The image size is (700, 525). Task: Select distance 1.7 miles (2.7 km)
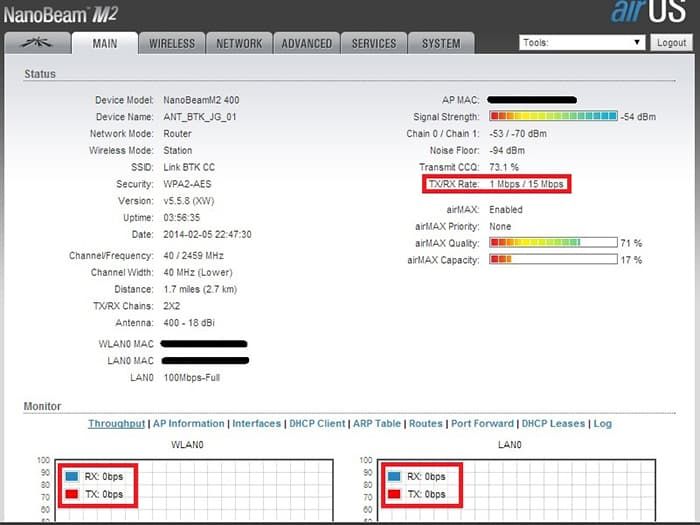[200, 289]
